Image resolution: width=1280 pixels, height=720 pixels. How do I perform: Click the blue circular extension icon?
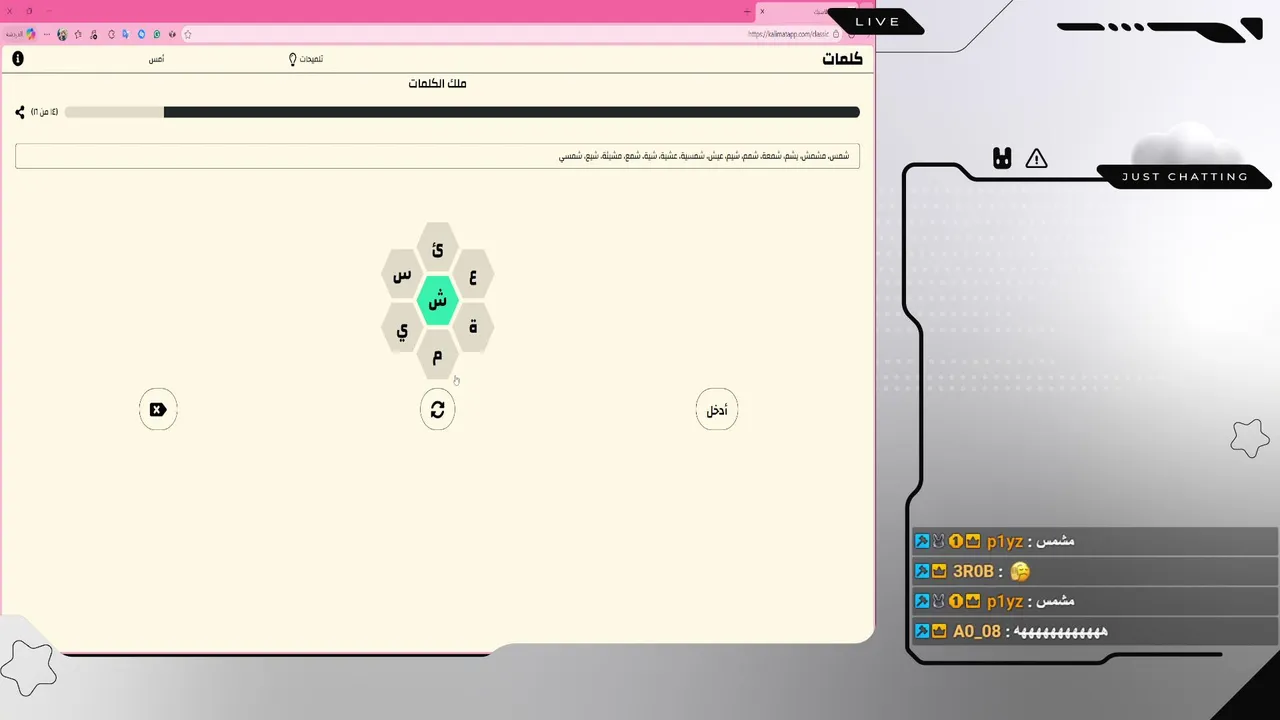coord(141,34)
